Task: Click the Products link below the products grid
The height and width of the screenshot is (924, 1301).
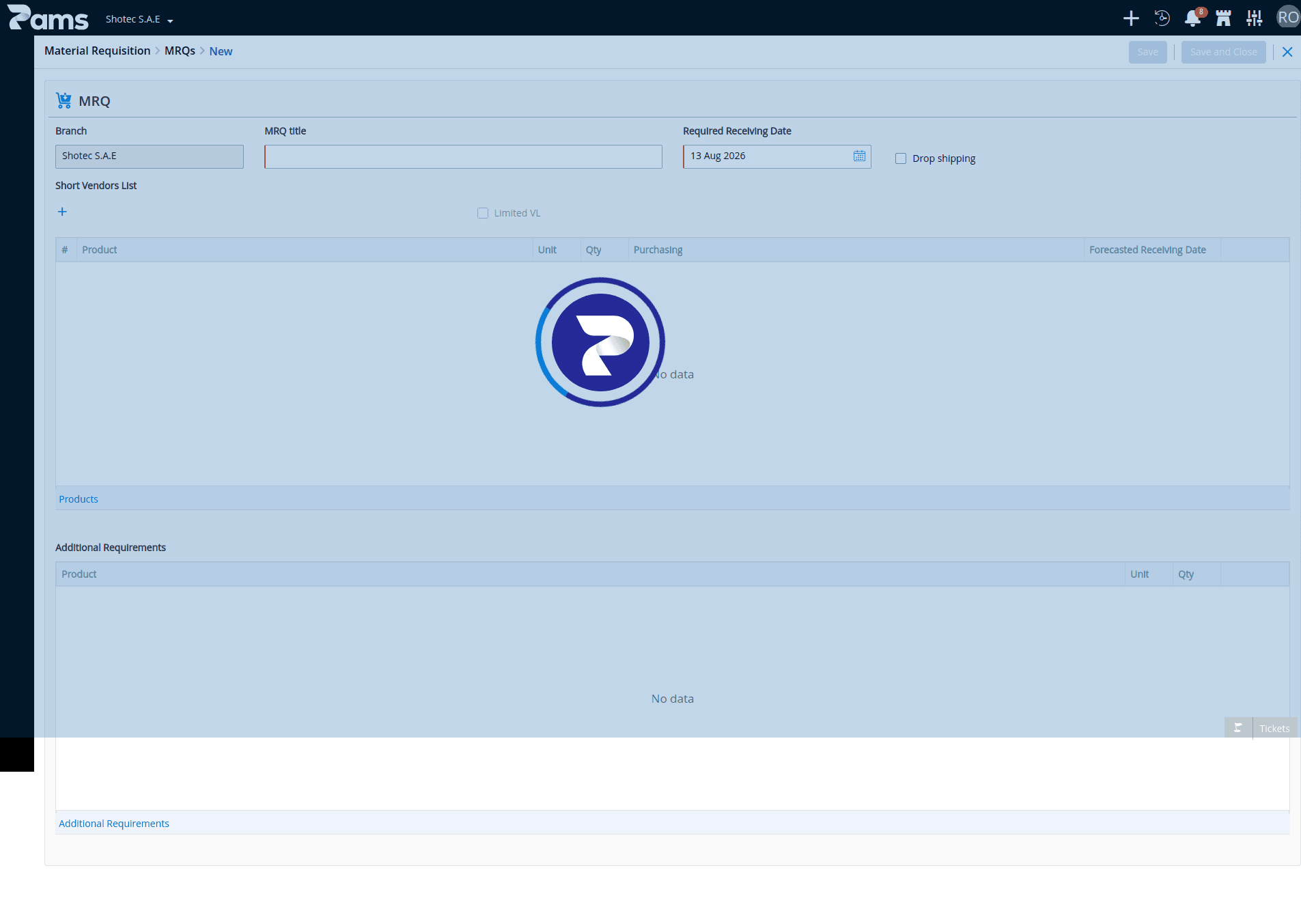Action: pyautogui.click(x=79, y=499)
